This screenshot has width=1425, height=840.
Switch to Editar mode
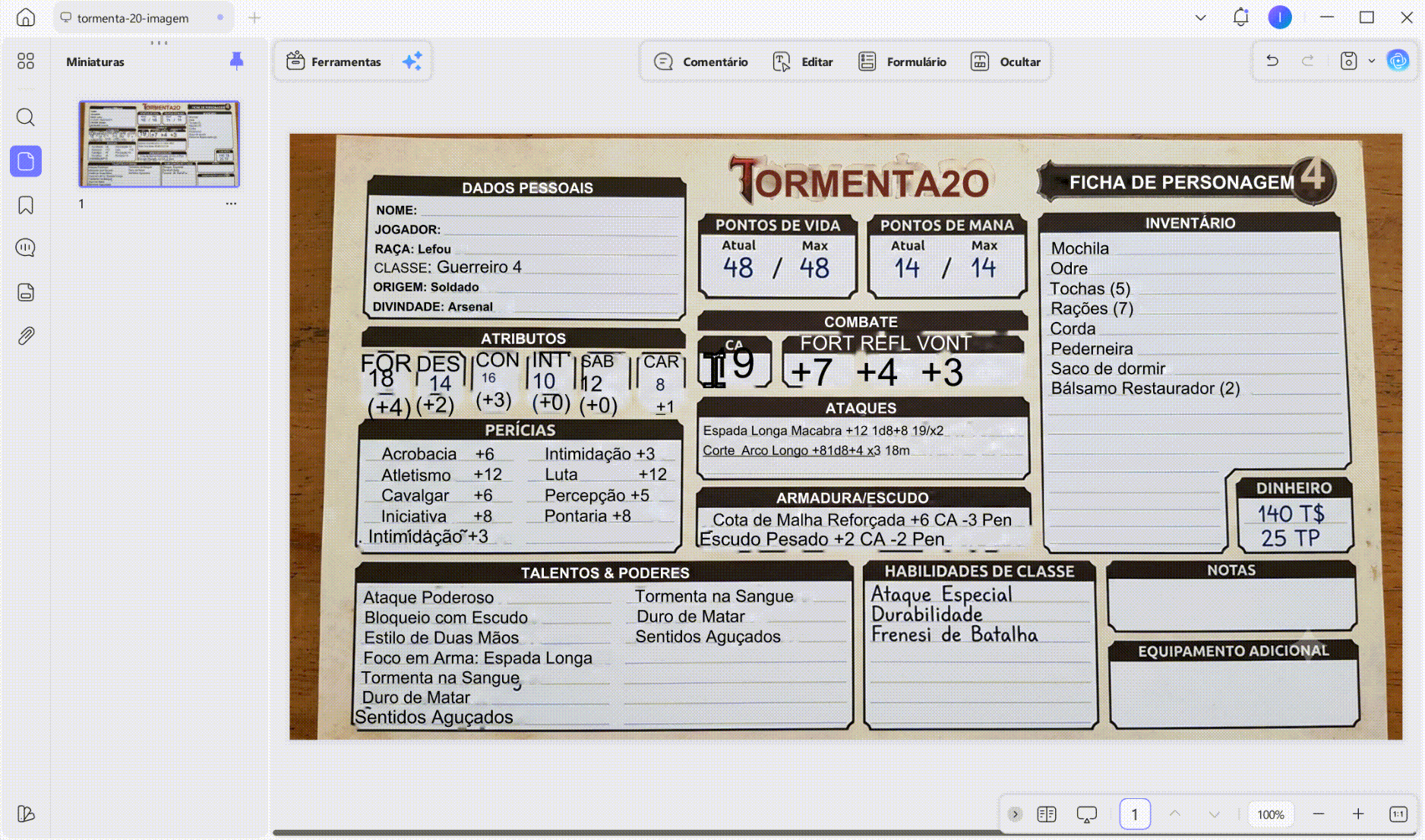803,62
